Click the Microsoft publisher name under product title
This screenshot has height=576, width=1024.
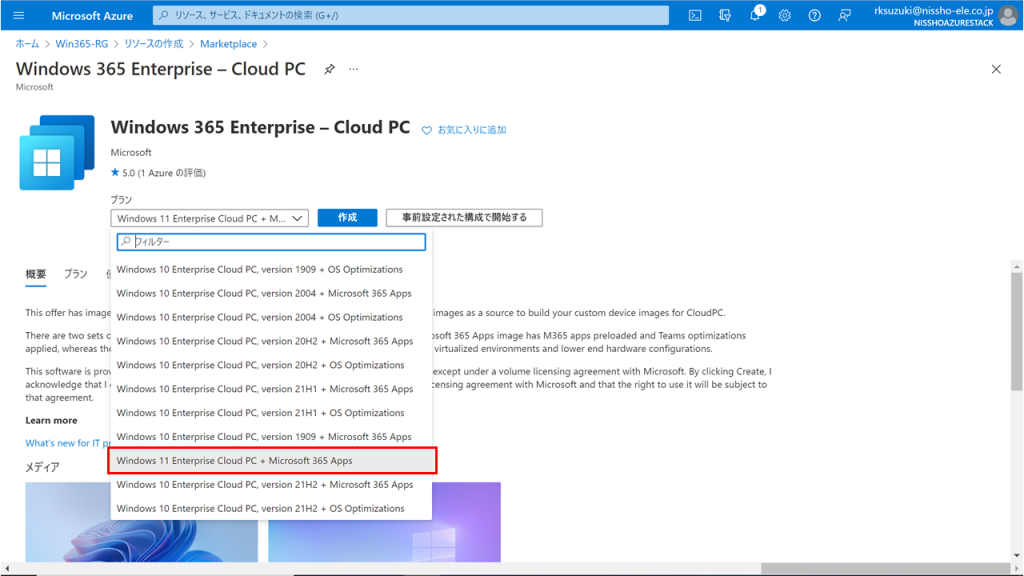[131, 152]
